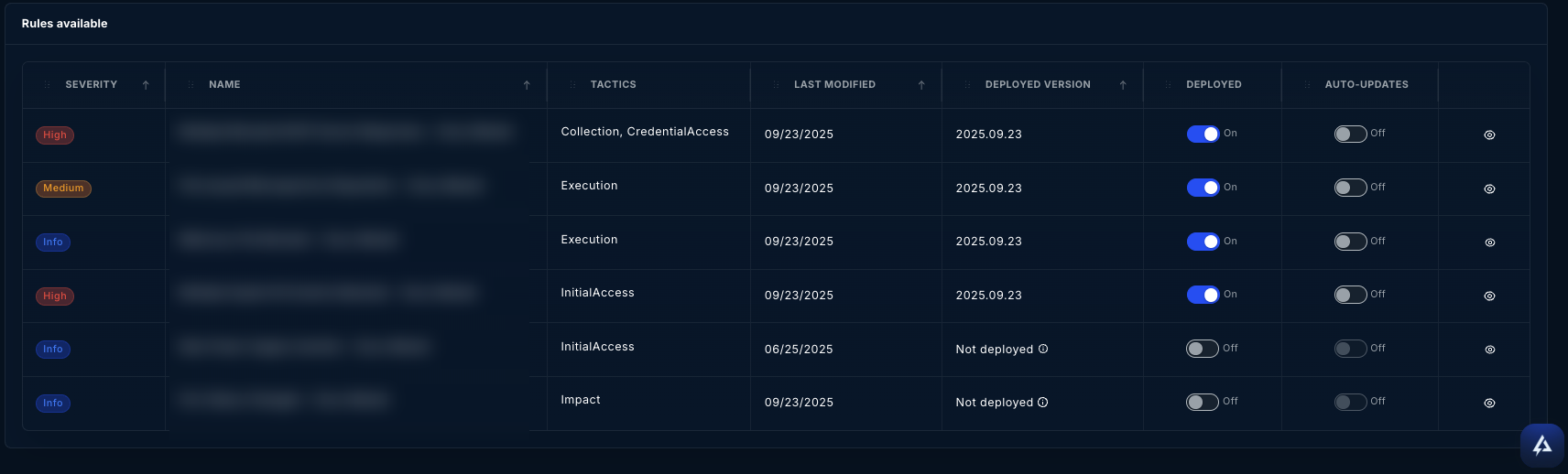View the High InitialAccess rule with eye icon

tap(1489, 296)
